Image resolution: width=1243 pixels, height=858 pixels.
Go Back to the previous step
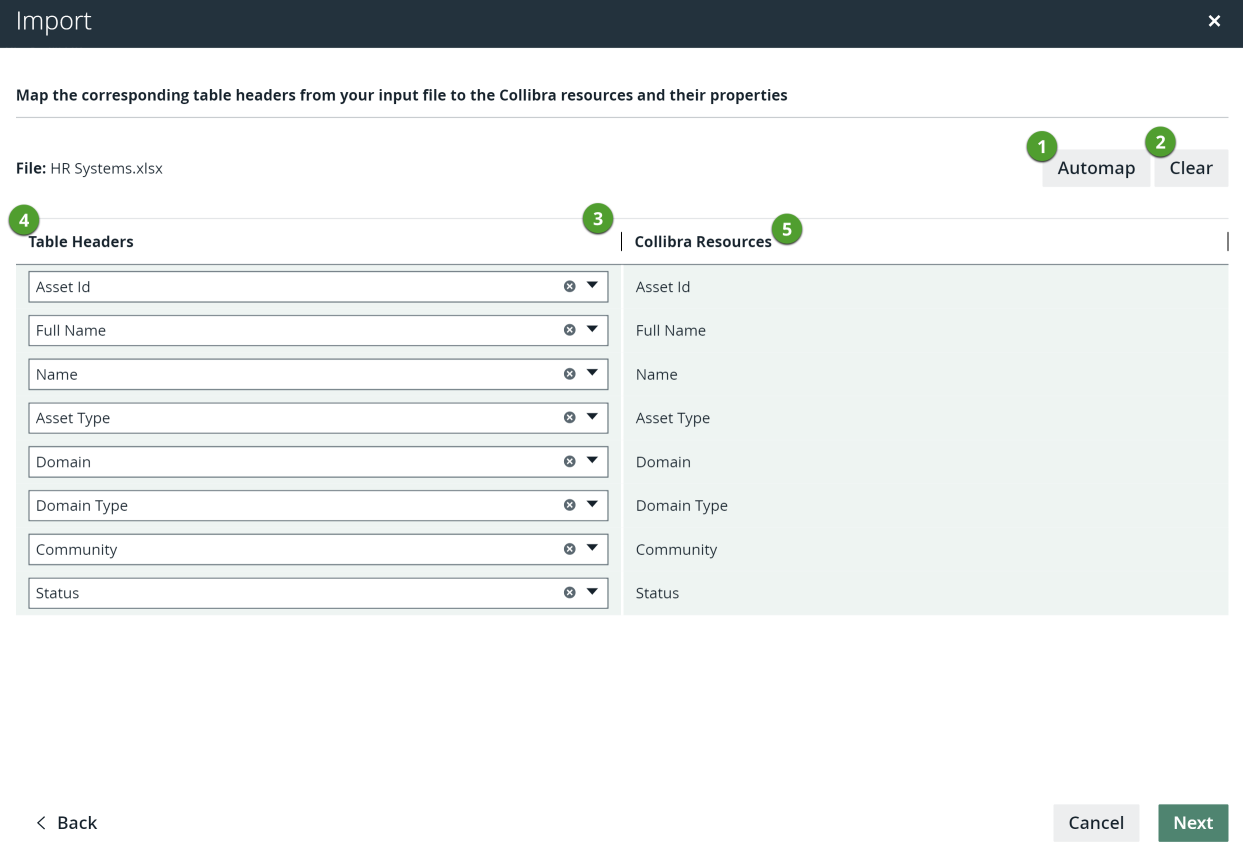coord(67,823)
